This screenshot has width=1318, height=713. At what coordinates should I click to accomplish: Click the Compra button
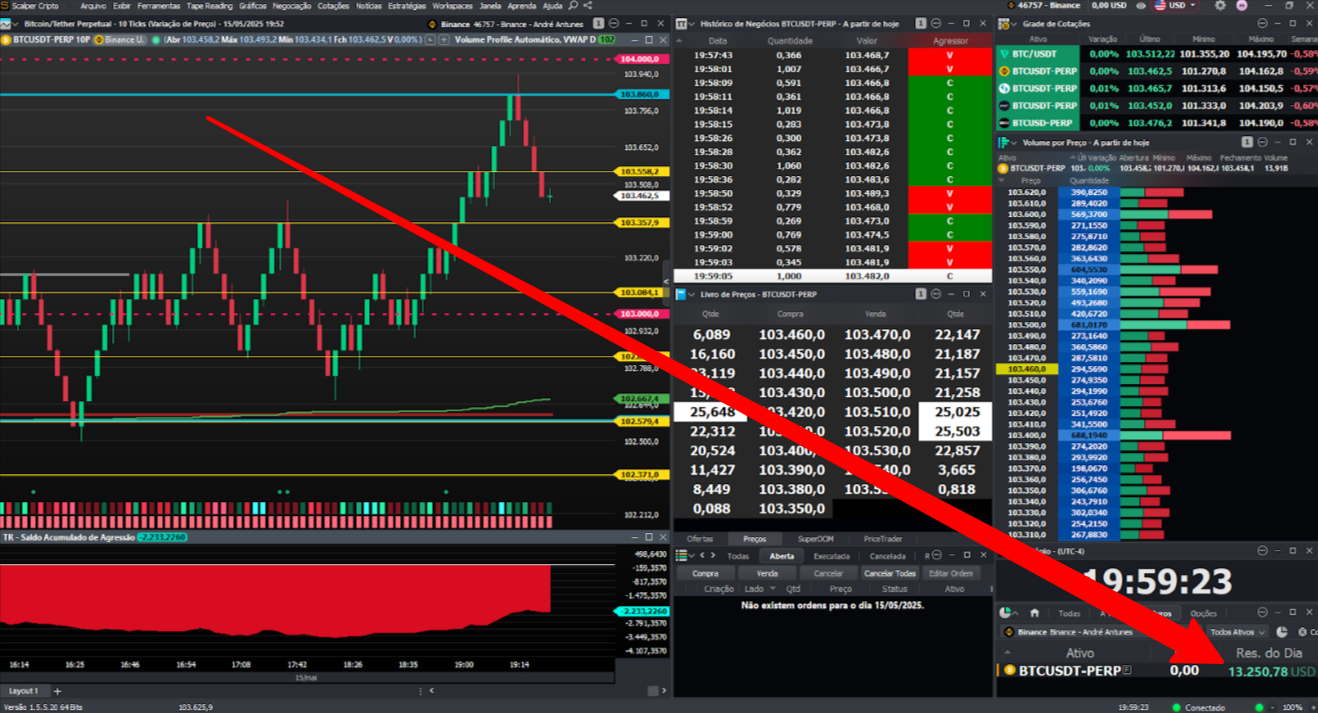(x=705, y=573)
